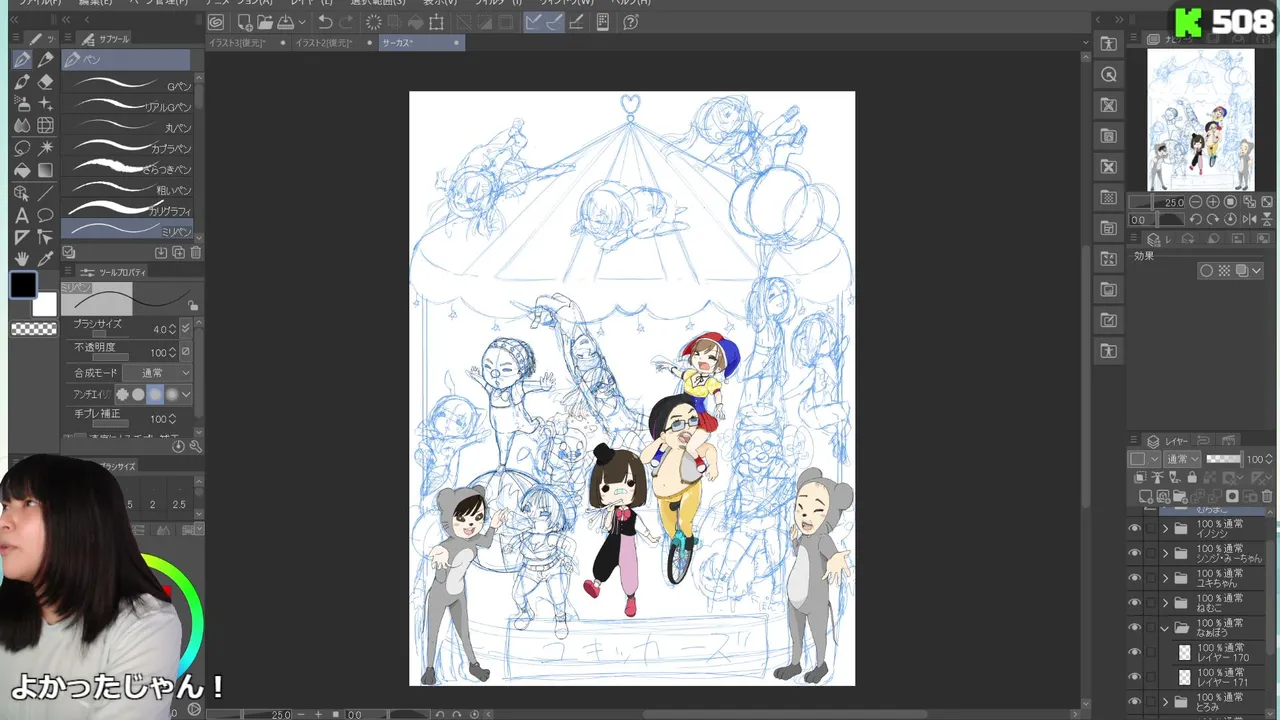The image size is (1280, 720).
Task: Toggle snap to ruler icon
Action: (534, 22)
